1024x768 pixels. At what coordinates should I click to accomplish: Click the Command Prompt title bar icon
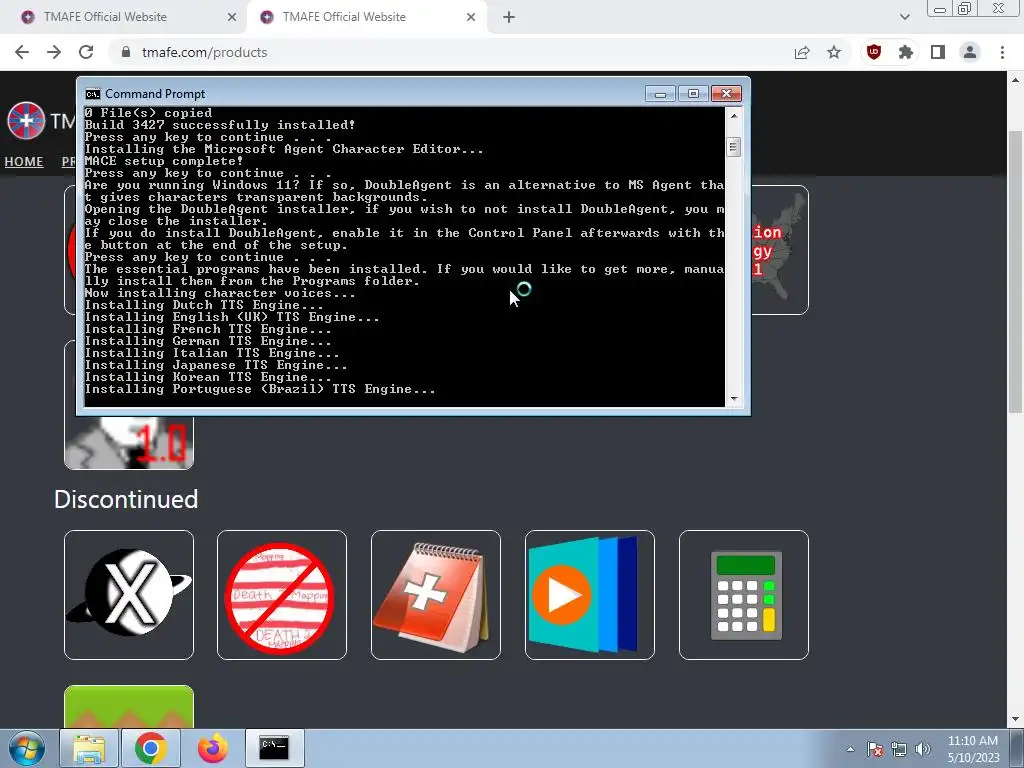point(93,94)
